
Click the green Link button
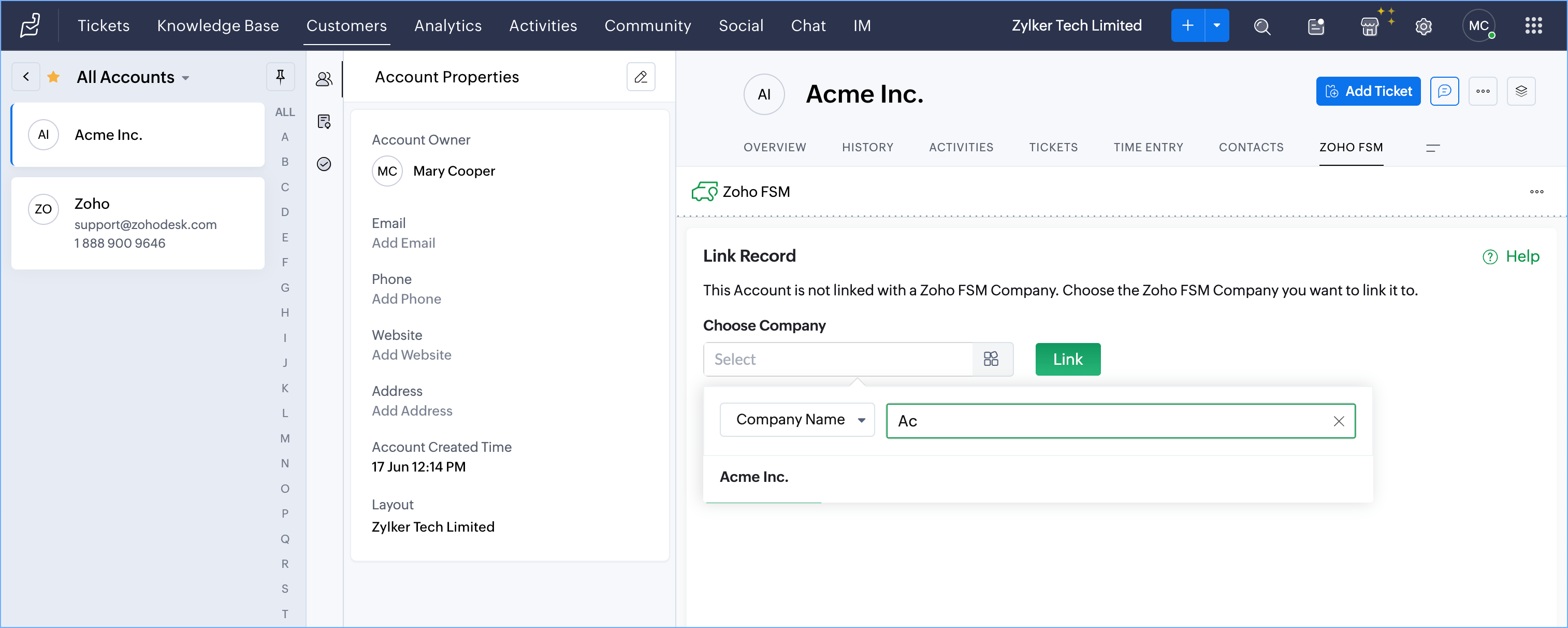(x=1067, y=359)
